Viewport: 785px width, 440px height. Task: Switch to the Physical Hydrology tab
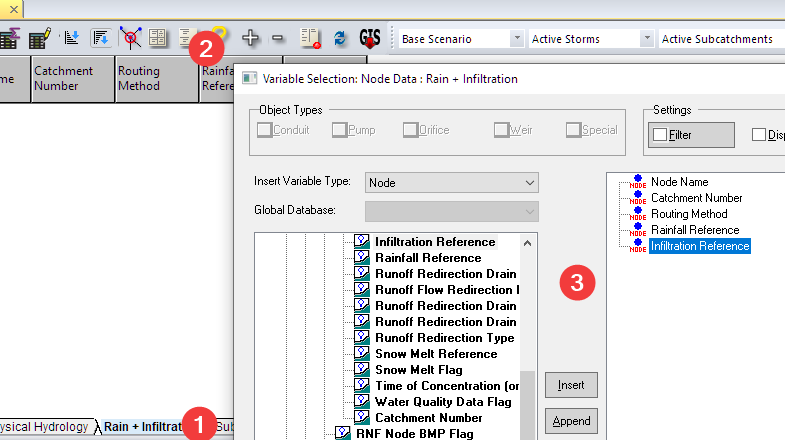(45, 426)
